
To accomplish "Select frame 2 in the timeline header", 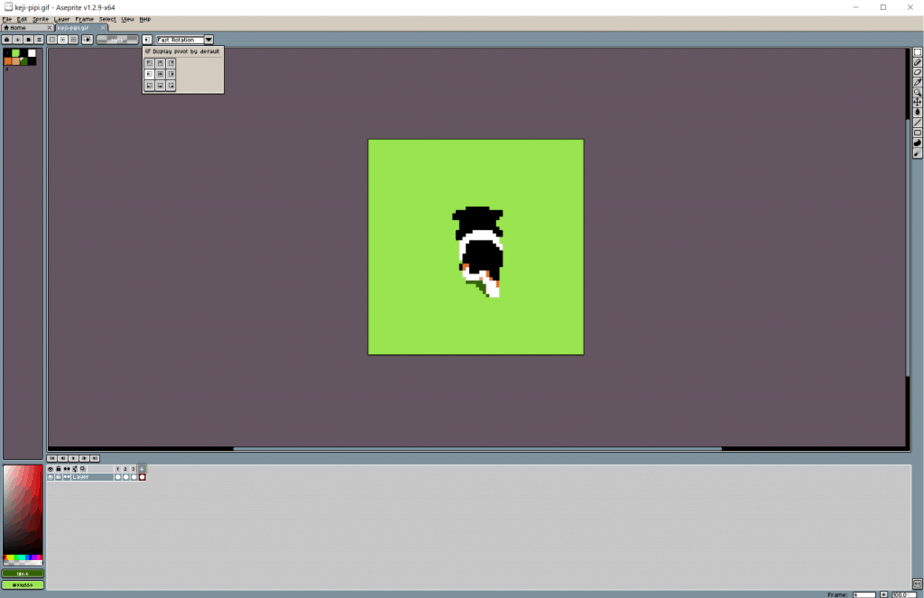I will [126, 469].
